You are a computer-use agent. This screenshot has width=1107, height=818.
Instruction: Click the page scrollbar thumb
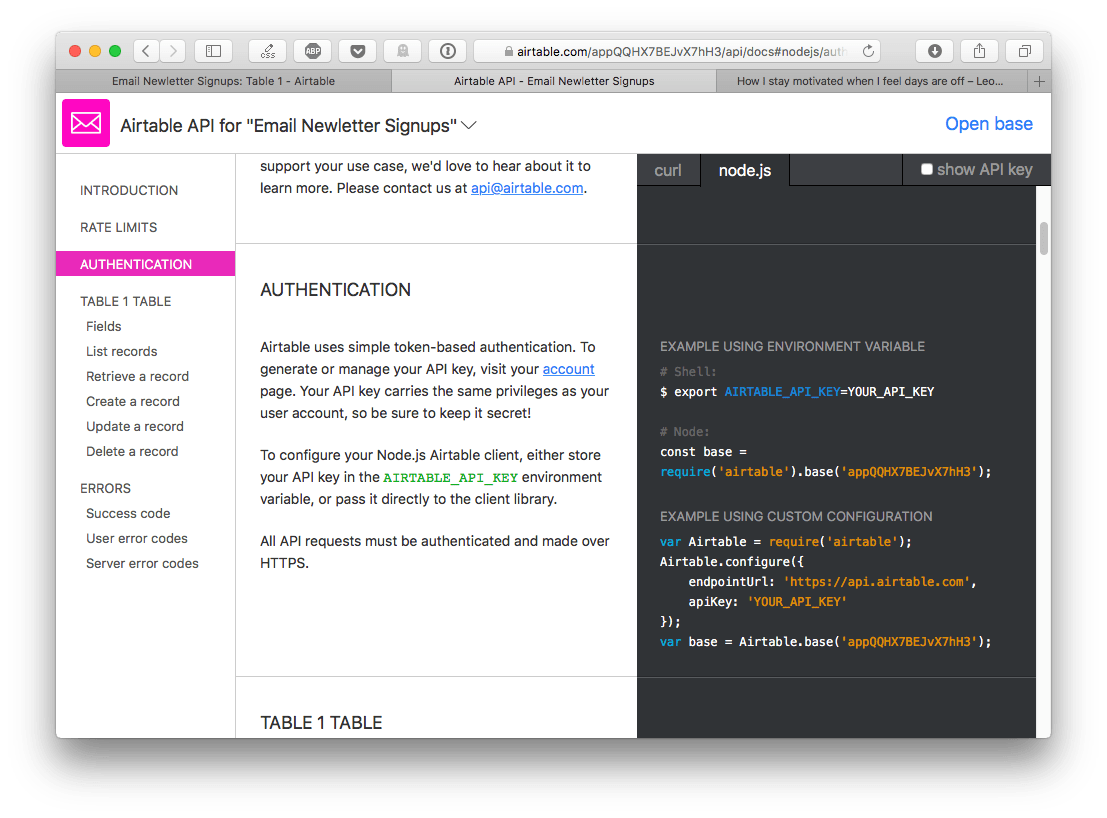[1043, 239]
